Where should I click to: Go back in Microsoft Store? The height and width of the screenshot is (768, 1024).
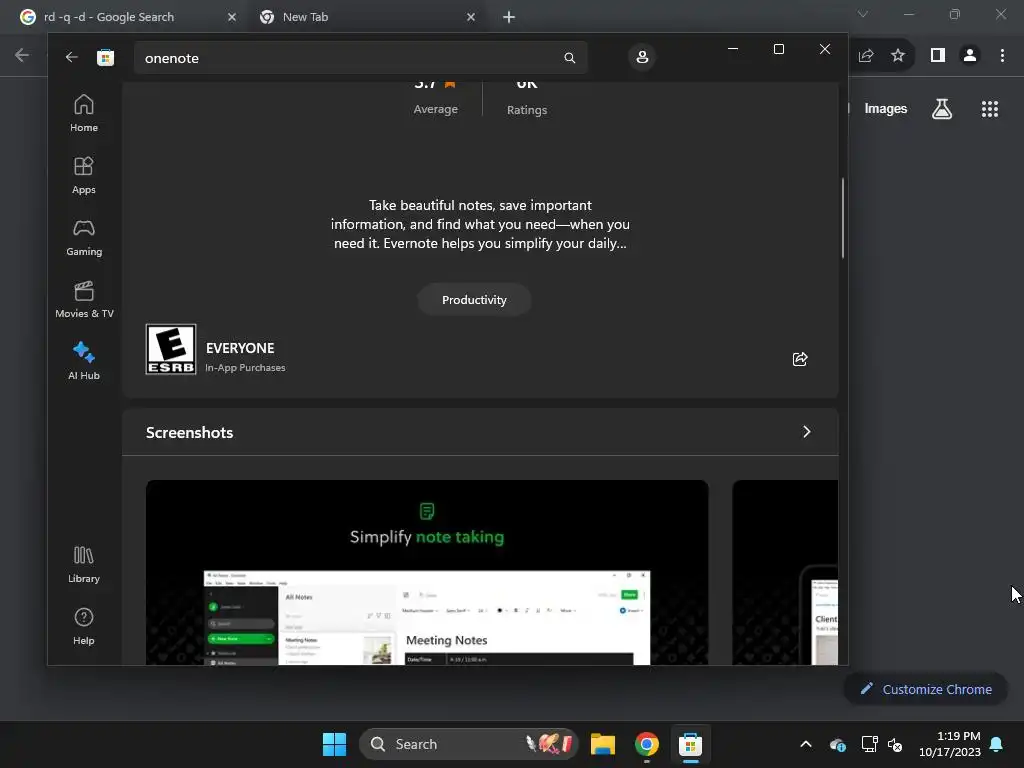[71, 57]
